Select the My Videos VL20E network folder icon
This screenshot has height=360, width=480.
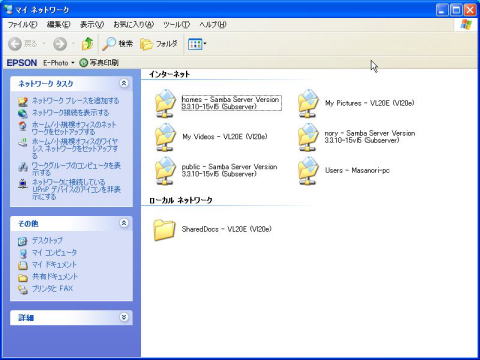tap(165, 137)
